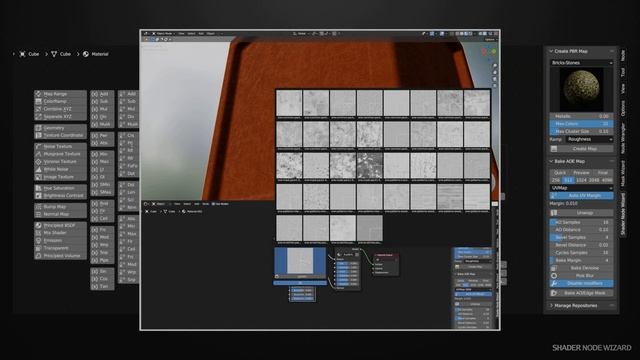Viewport: 640px width, 360px height.
Task: Collapse the Create PBR Map panel
Action: pos(551,51)
